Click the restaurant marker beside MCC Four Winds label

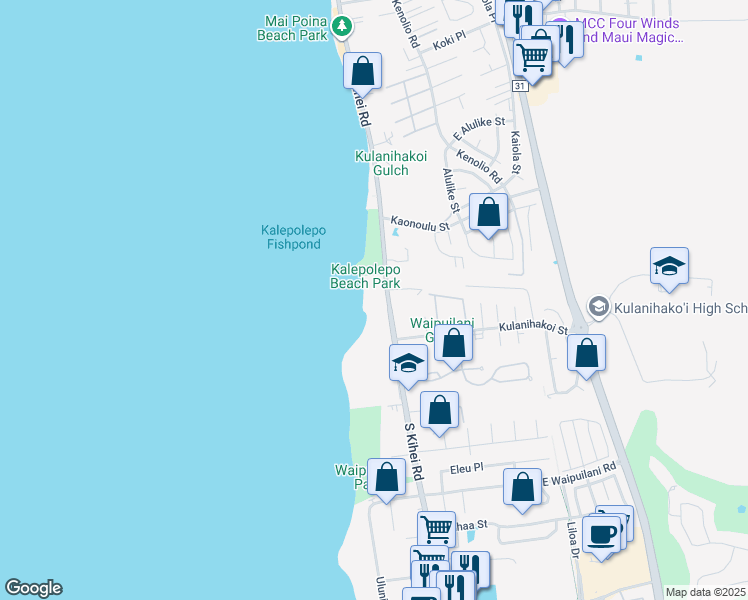[571, 41]
